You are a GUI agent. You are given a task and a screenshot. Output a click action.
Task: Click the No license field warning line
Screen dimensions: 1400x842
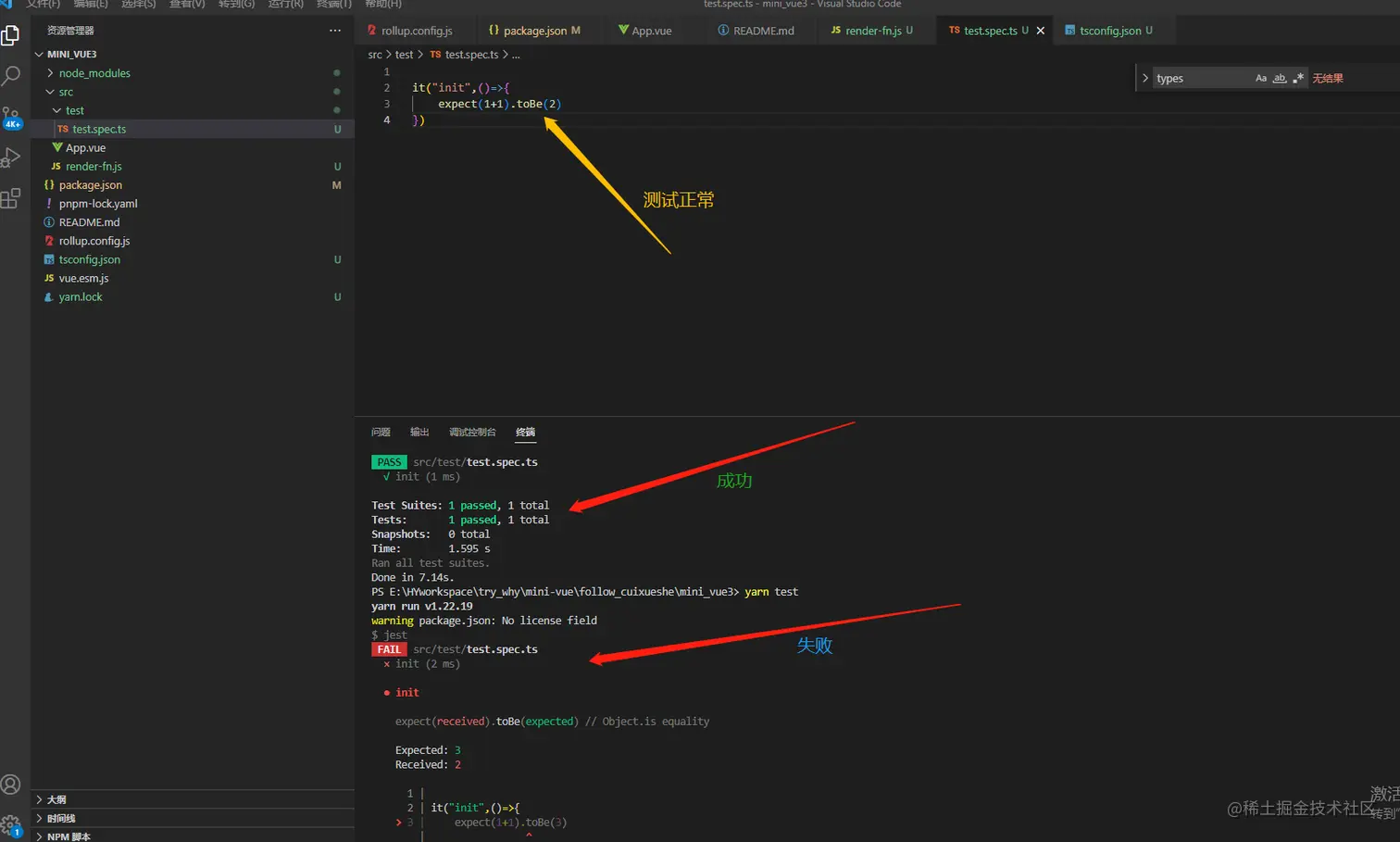484,621
